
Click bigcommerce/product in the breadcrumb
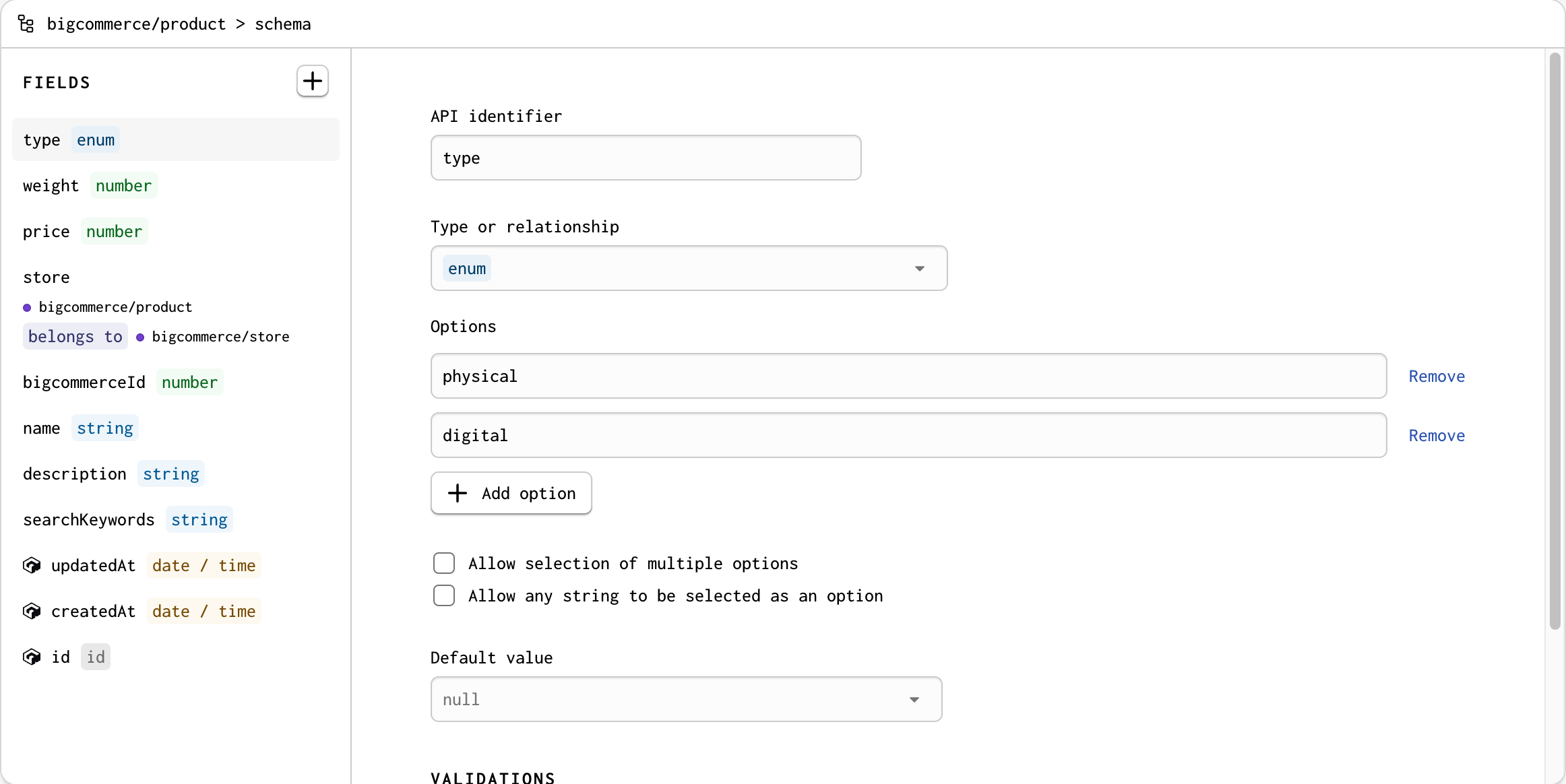point(136,24)
